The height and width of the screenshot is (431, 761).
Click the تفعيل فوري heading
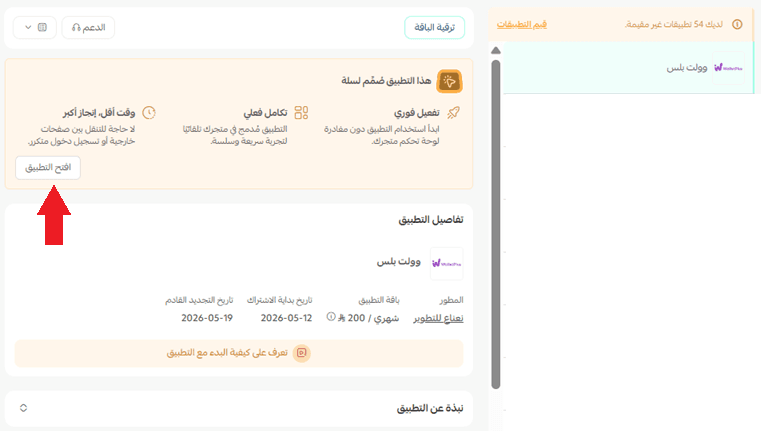(x=416, y=113)
